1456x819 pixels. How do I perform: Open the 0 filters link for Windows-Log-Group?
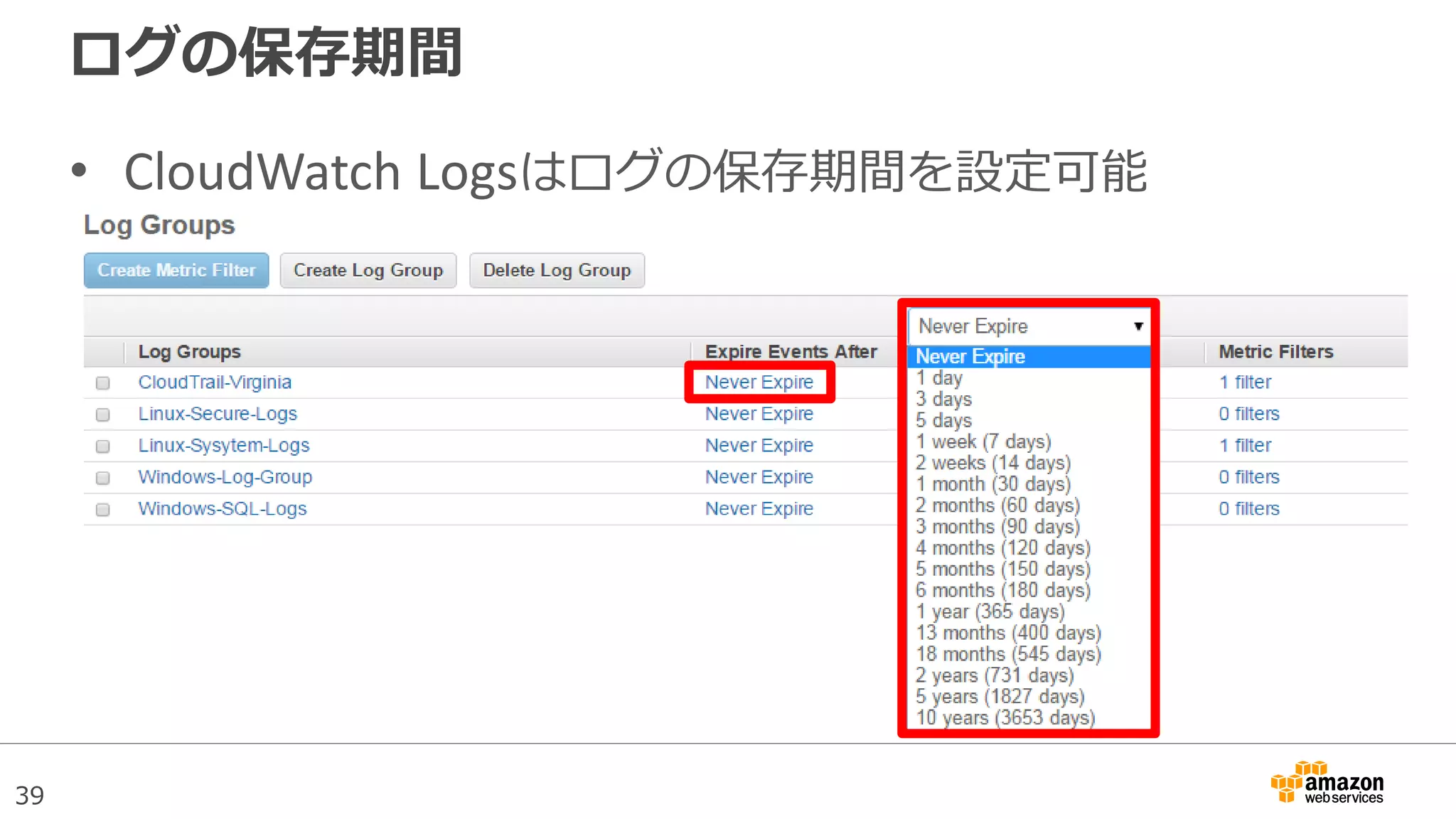point(1249,477)
